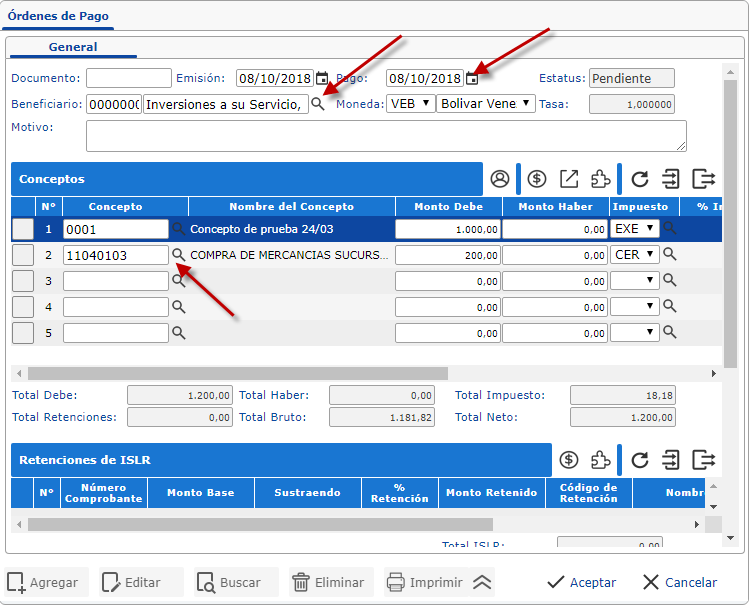Open the VEB currency code dropdown
Image resolution: width=752 pixels, height=605 pixels.
[410, 104]
